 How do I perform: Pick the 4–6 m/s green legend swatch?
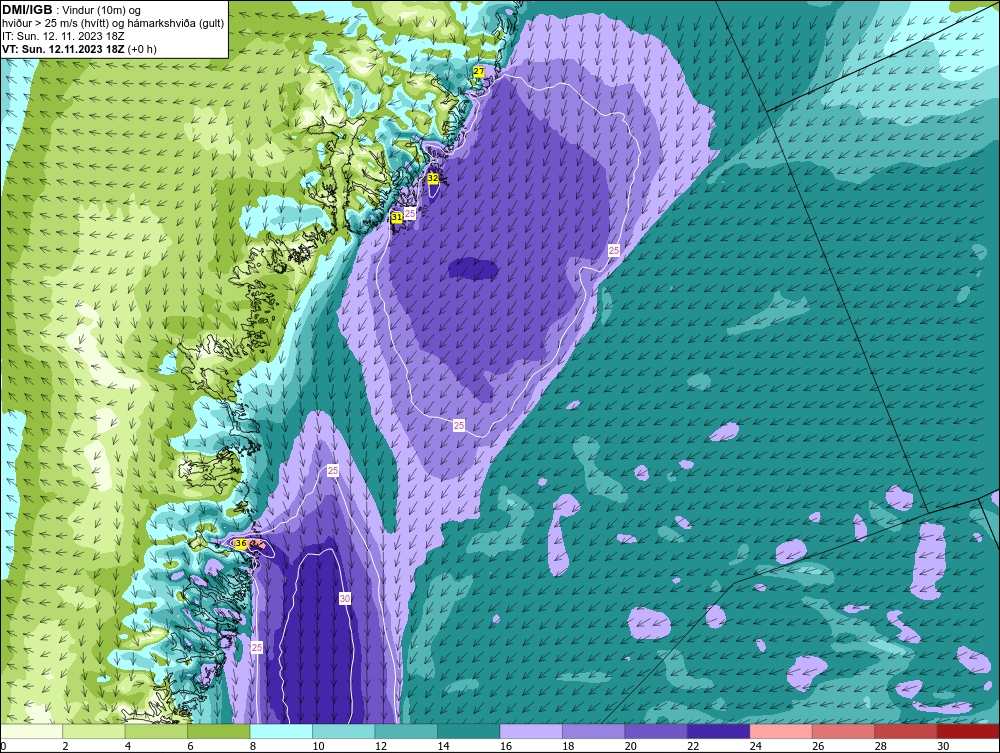tap(156, 731)
